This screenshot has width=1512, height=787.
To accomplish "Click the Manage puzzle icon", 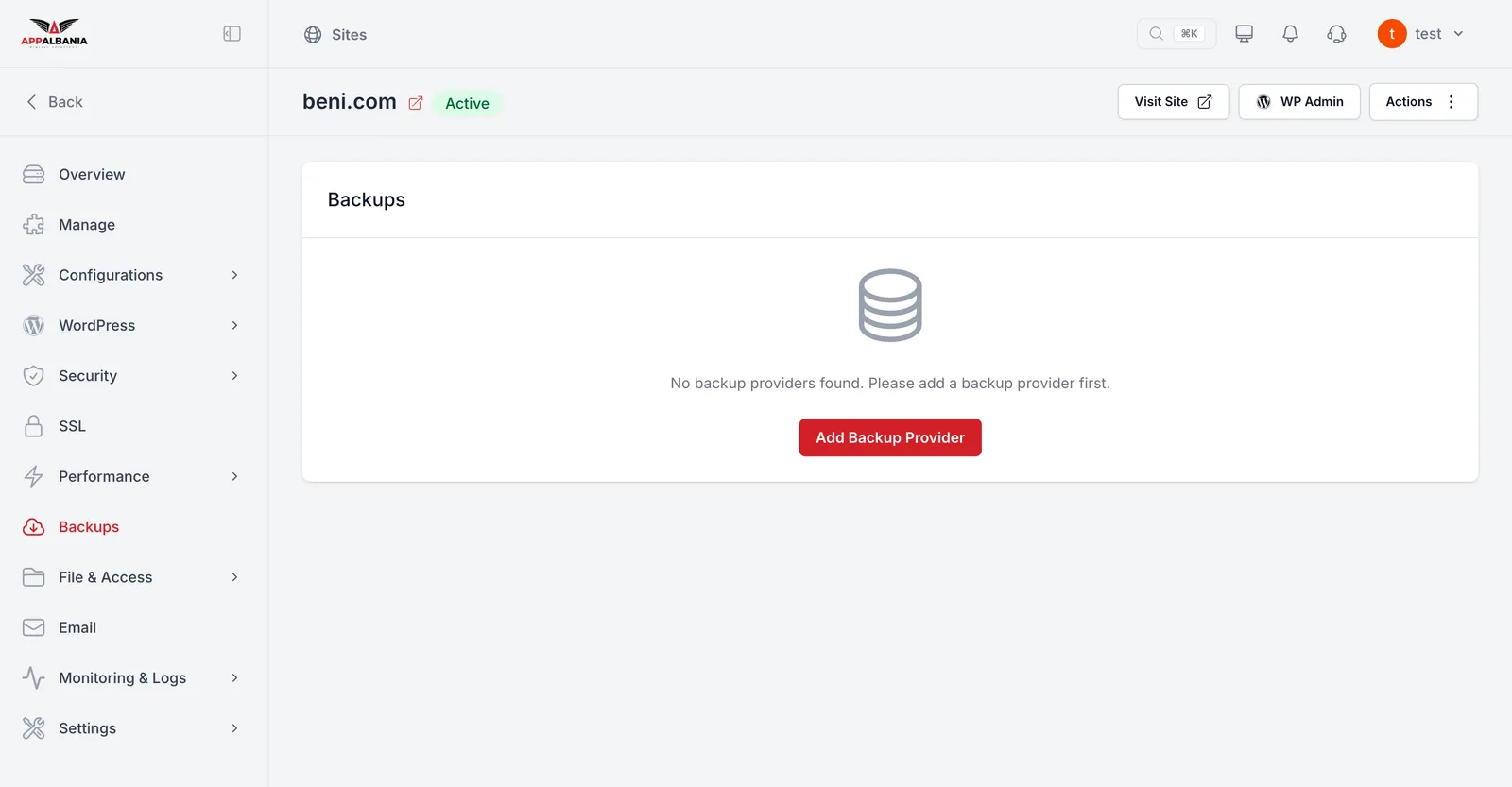I will pyautogui.click(x=34, y=225).
